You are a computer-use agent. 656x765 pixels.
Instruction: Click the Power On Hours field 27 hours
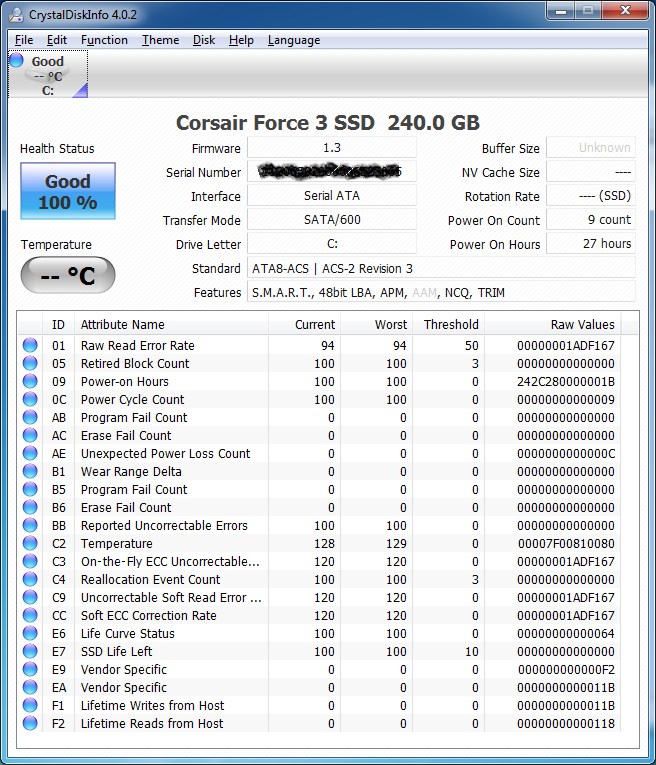pos(591,243)
